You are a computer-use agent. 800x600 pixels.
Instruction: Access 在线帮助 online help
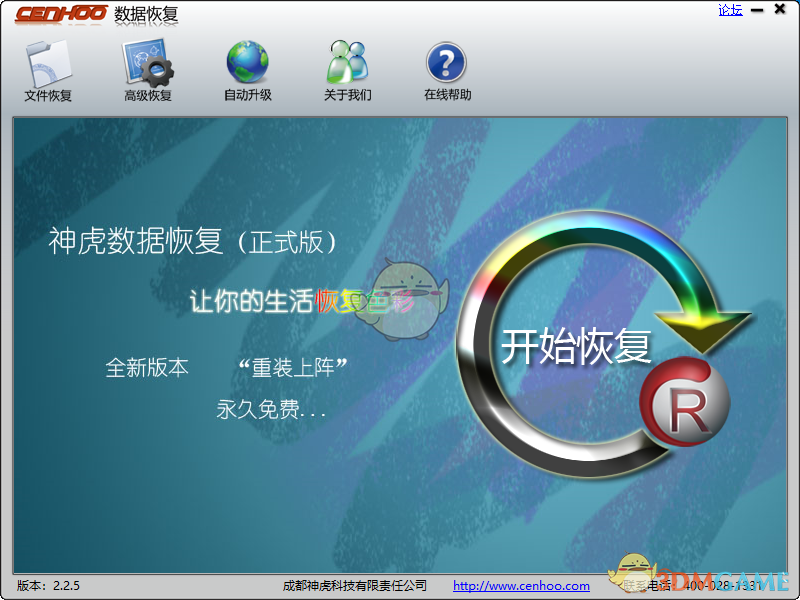point(445,70)
